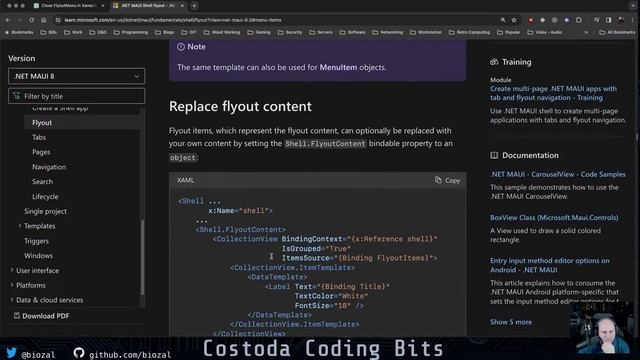Click the table of contents scrollbar
The image size is (640, 360).
click(142, 257)
